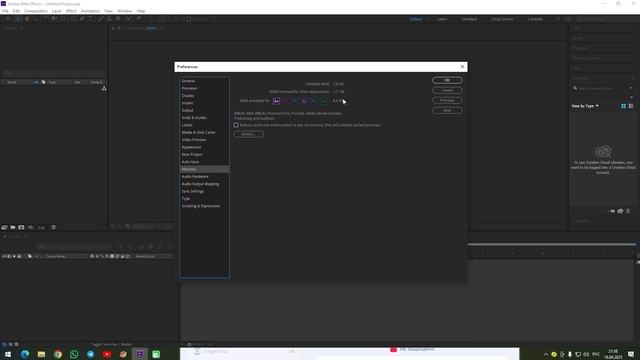
Task: Open the View menu
Action: coord(108,11)
